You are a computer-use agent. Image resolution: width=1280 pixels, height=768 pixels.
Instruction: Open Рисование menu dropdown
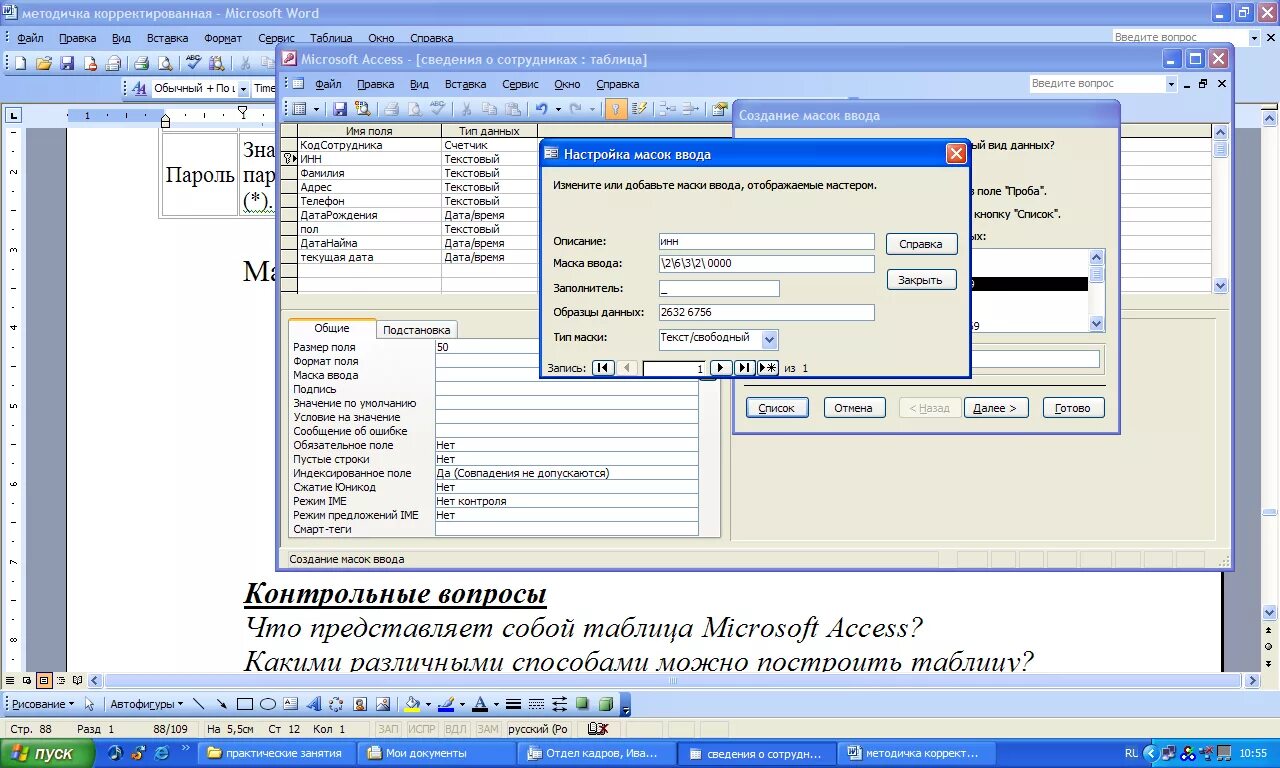41,704
